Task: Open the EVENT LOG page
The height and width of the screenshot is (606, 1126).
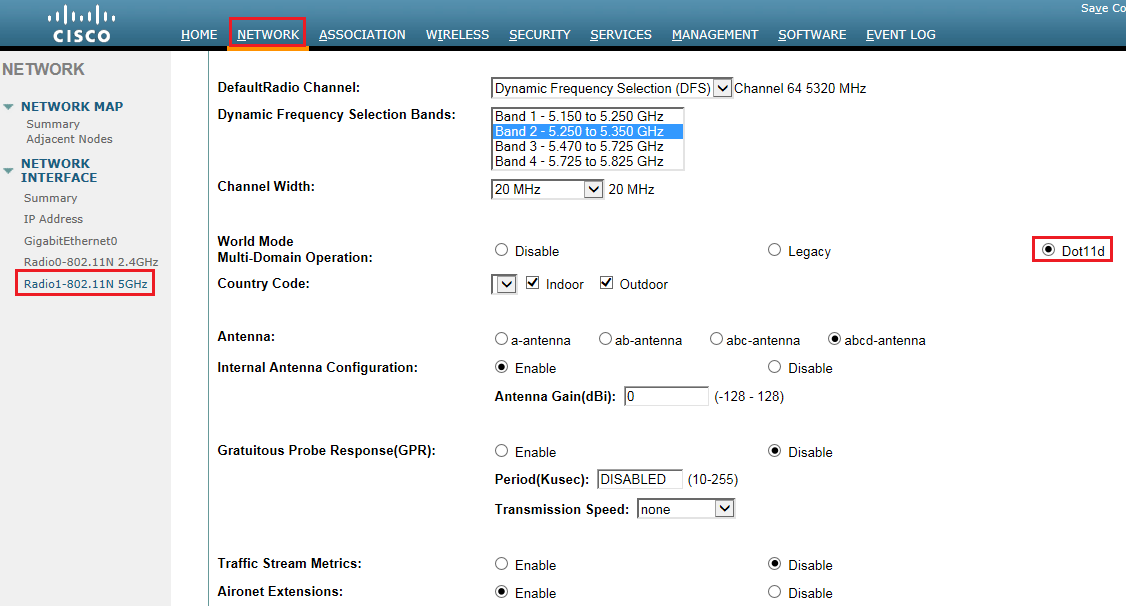Action: click(900, 34)
